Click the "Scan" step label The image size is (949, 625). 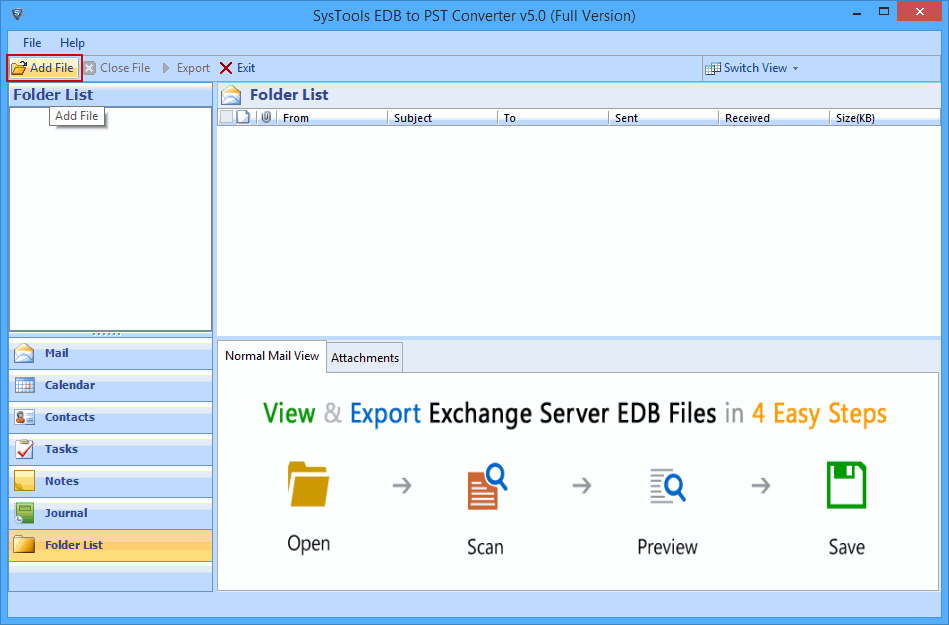point(485,547)
